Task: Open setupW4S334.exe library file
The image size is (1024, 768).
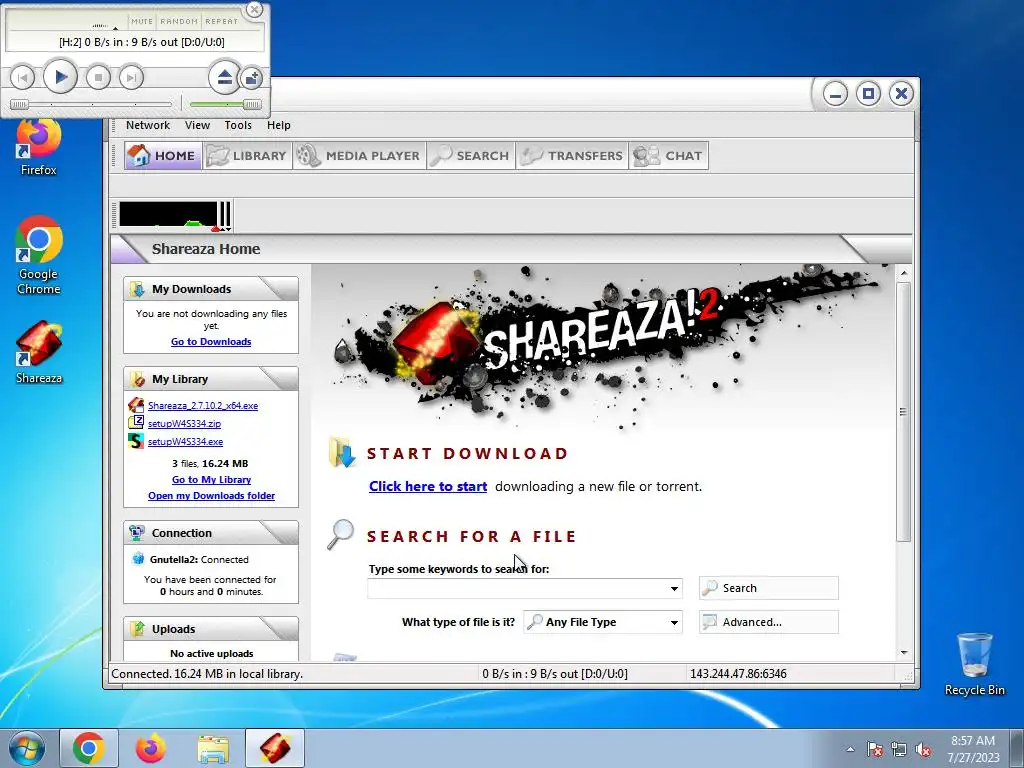Action: pos(185,442)
